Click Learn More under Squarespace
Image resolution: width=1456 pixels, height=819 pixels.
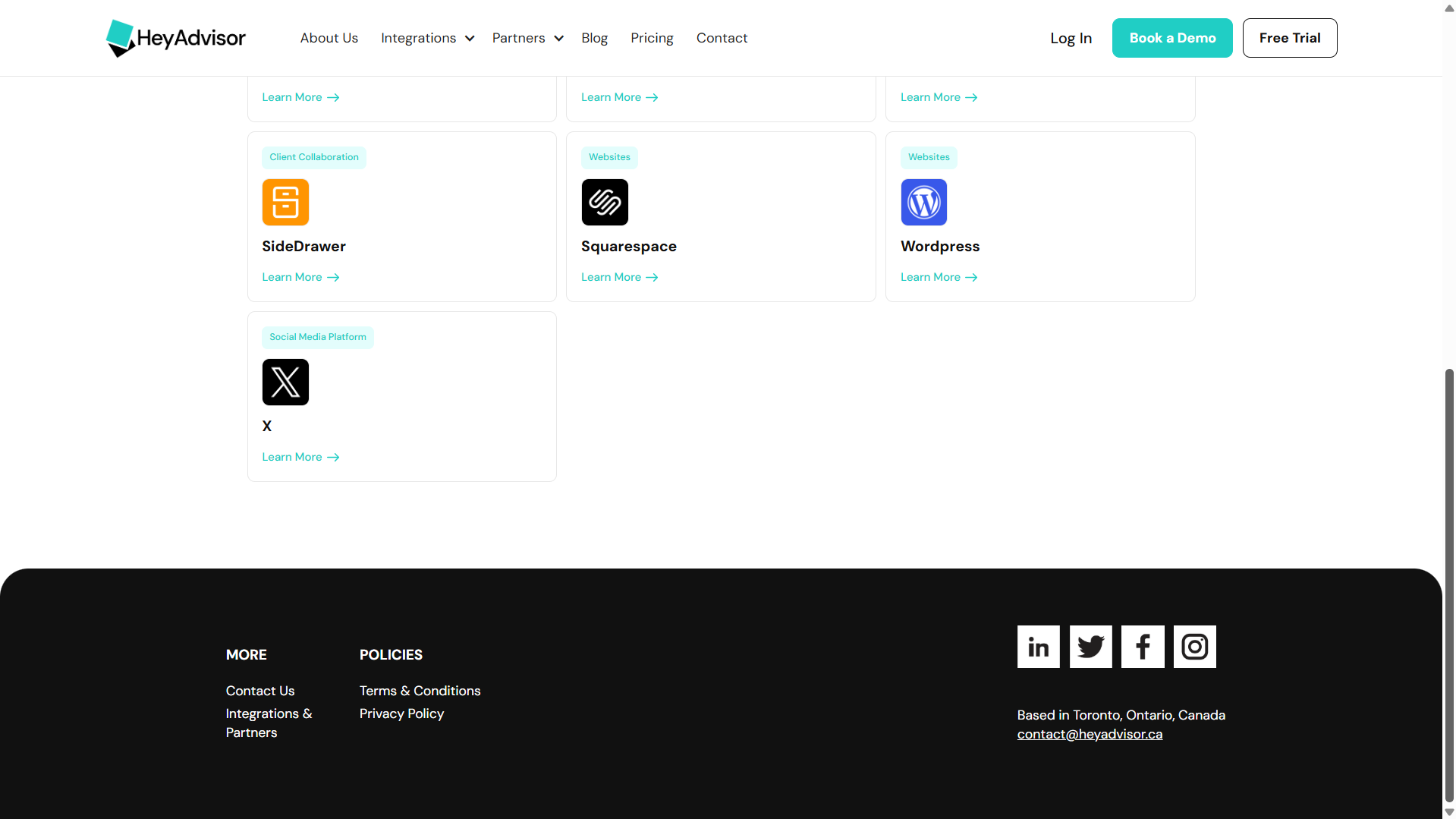pyautogui.click(x=619, y=277)
